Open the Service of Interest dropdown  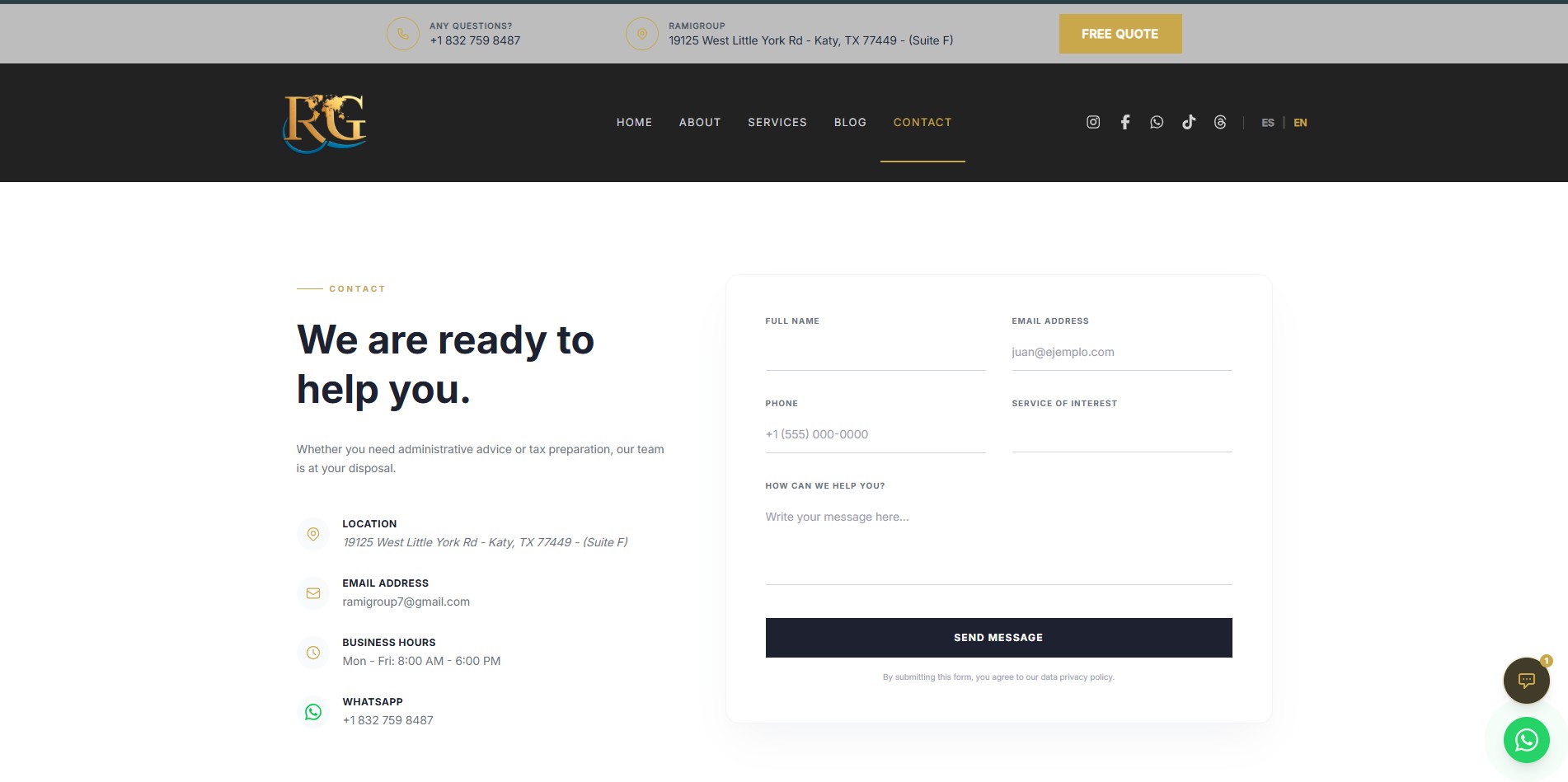(x=1122, y=434)
